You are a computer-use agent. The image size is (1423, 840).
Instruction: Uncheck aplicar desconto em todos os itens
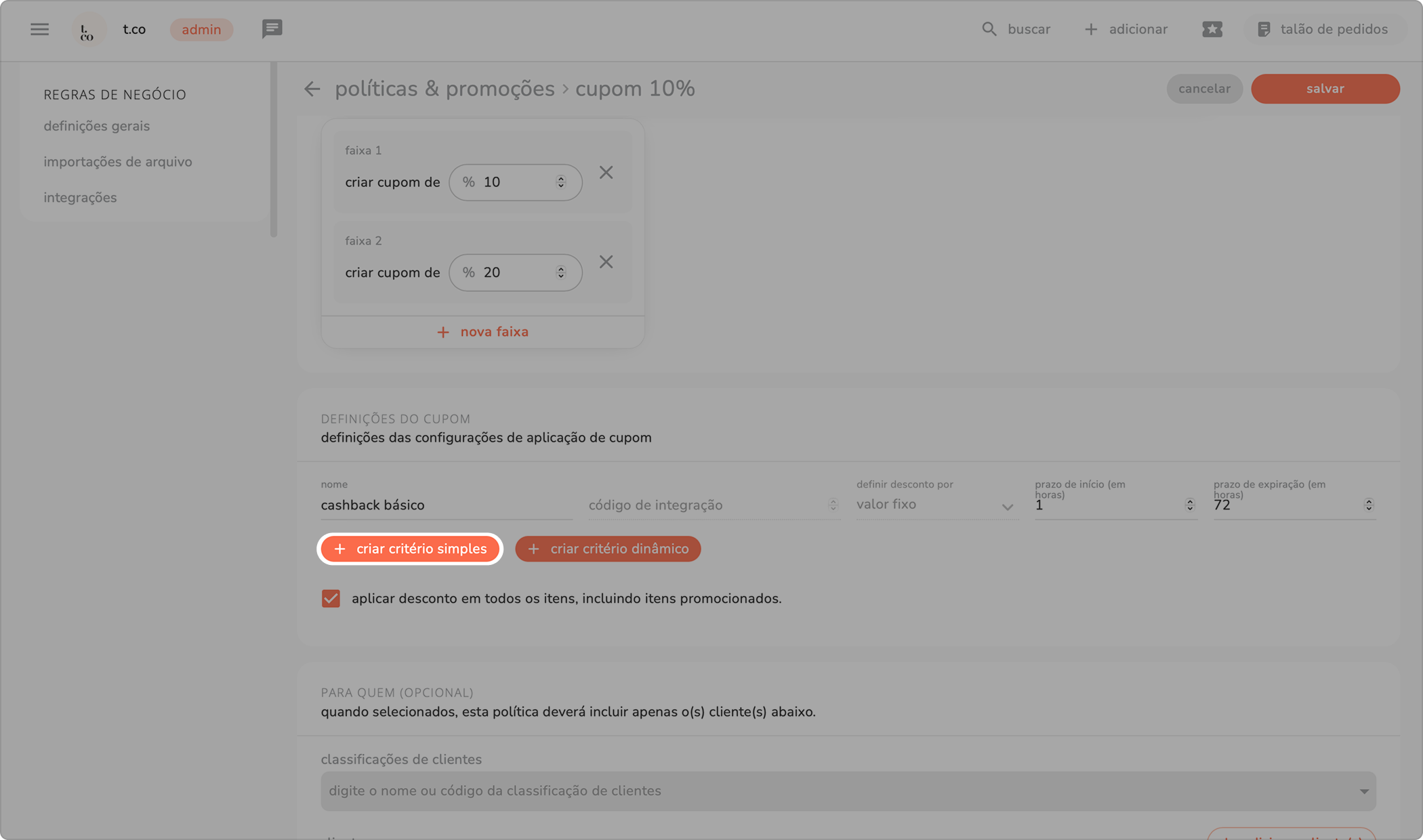click(x=331, y=599)
